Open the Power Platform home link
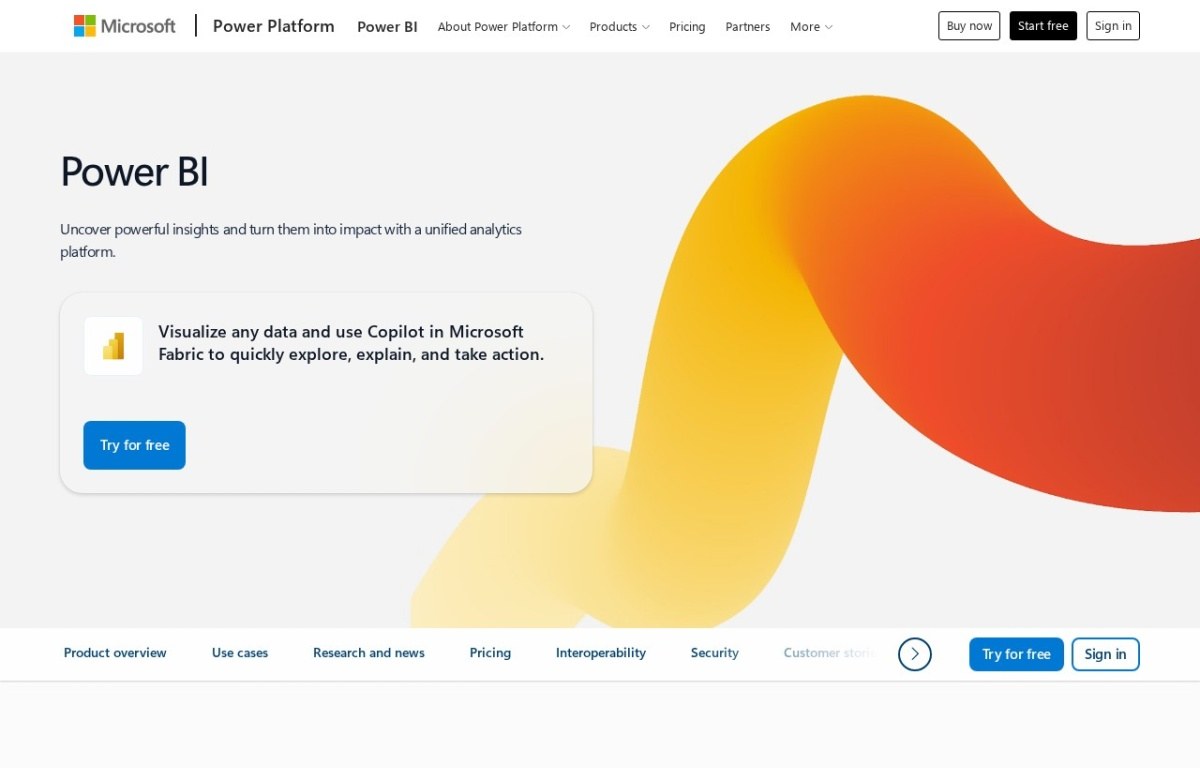This screenshot has height=768, width=1200. point(274,26)
